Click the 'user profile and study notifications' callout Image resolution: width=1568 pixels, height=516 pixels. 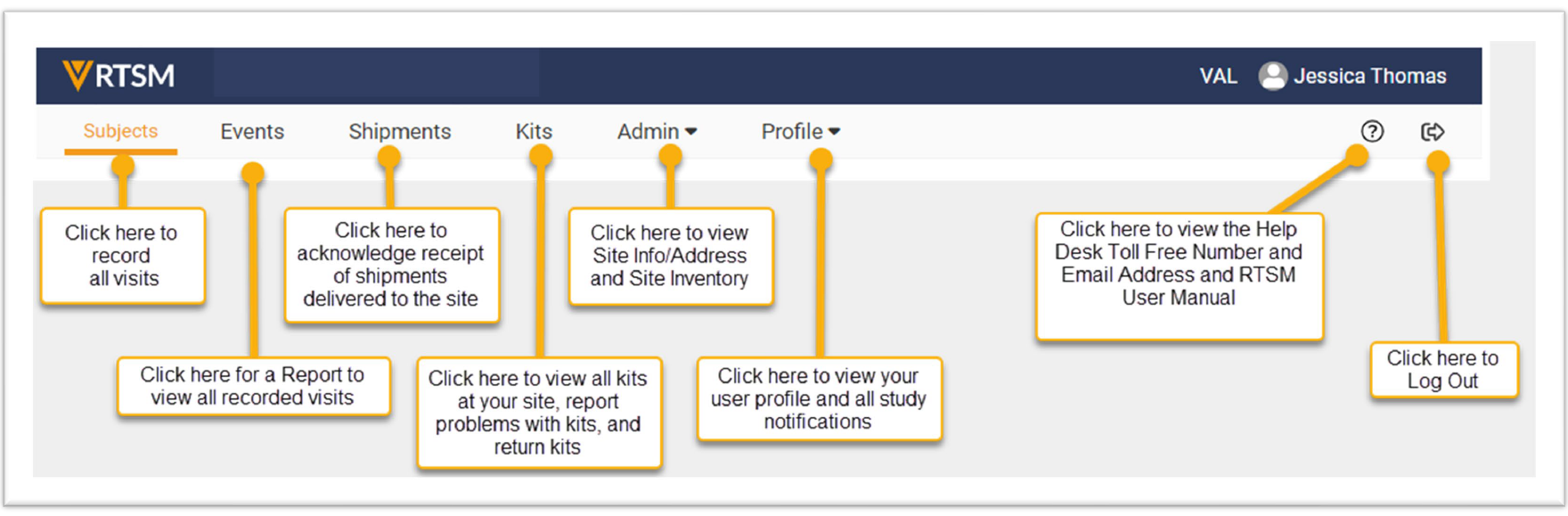click(818, 398)
